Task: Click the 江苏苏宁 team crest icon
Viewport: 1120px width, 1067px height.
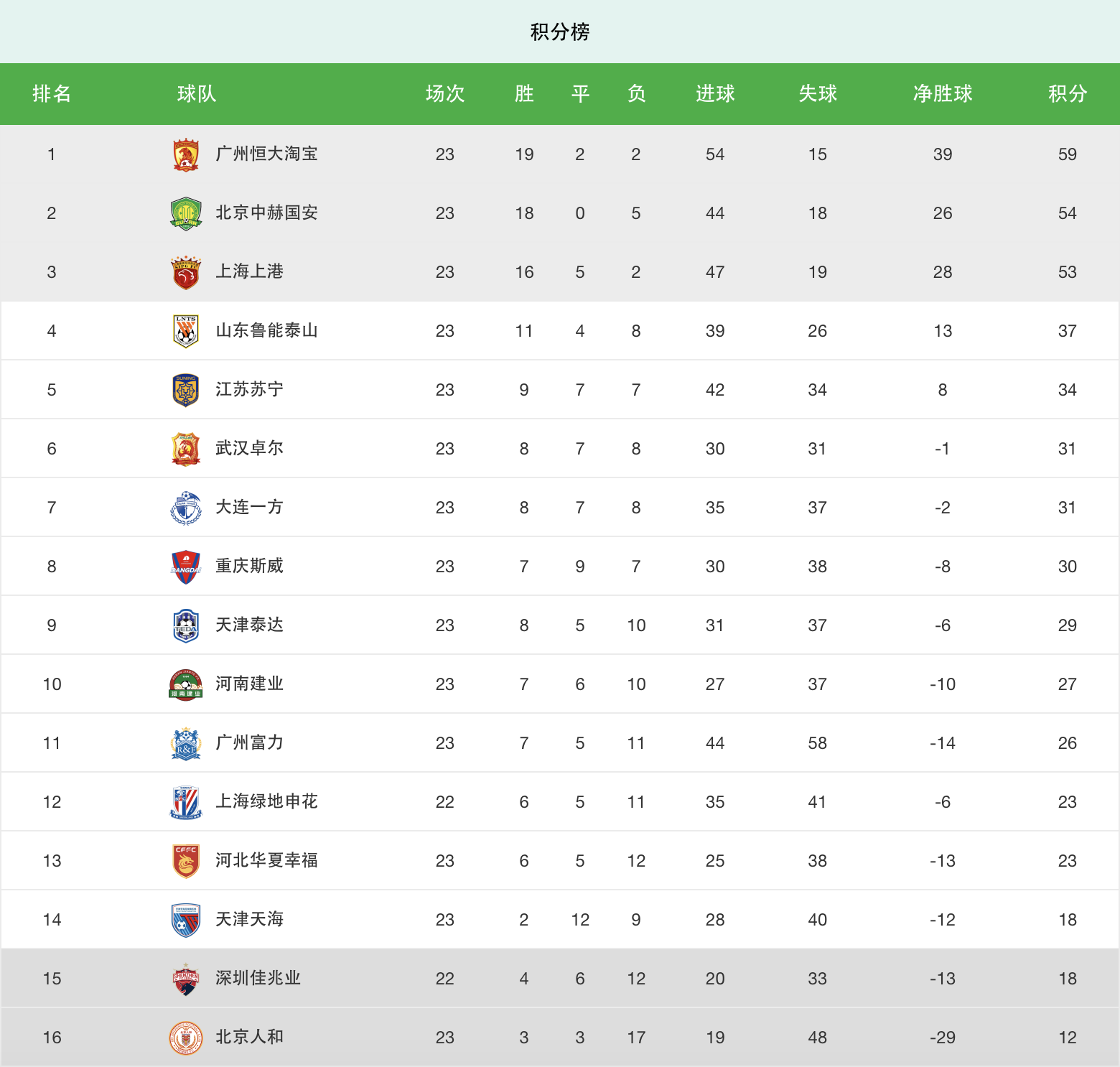Action: pyautogui.click(x=186, y=390)
